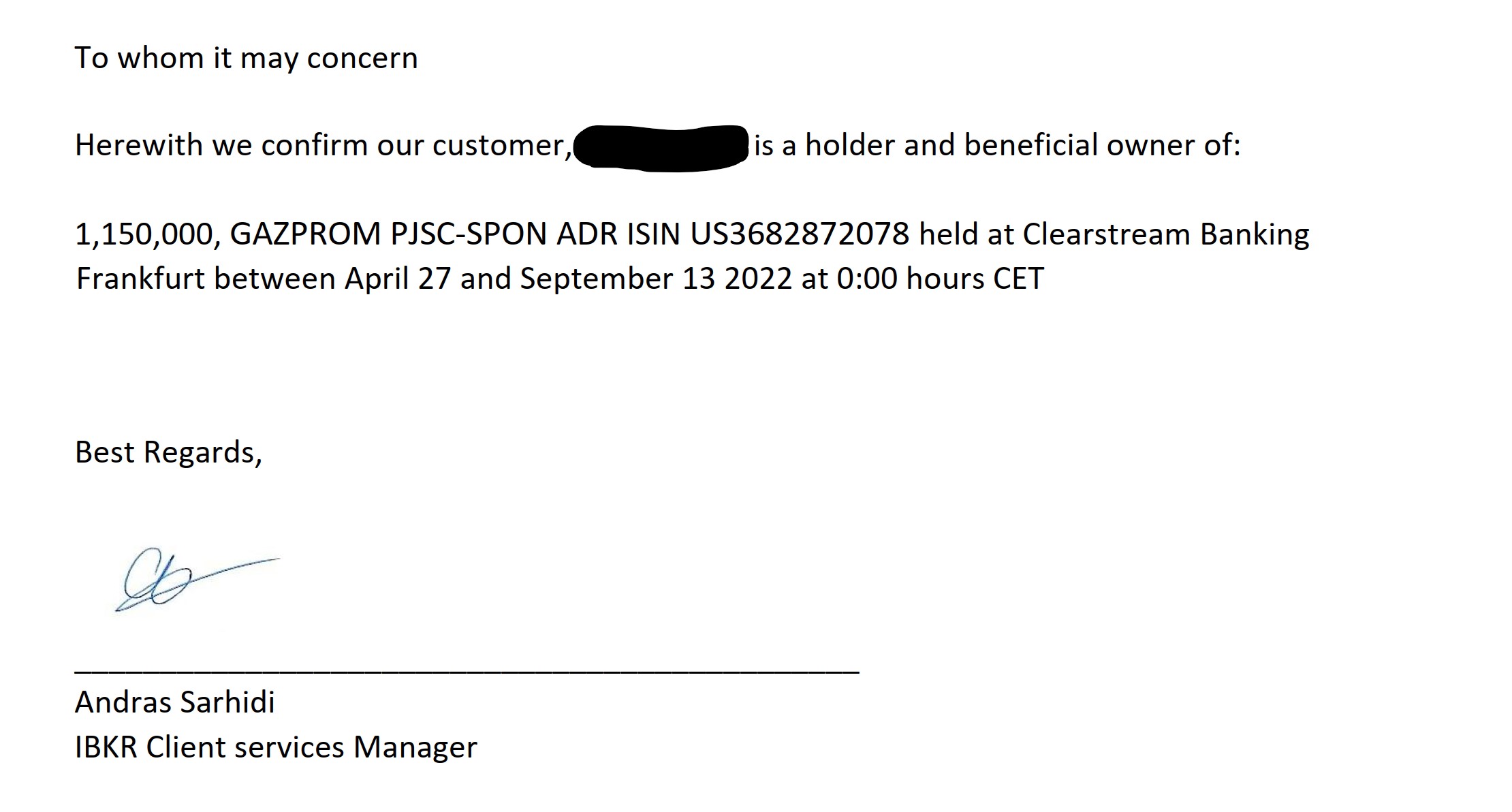Screen dimensions: 1512x812
Task: Click the date 'September 13 2022'
Action: pos(656,280)
